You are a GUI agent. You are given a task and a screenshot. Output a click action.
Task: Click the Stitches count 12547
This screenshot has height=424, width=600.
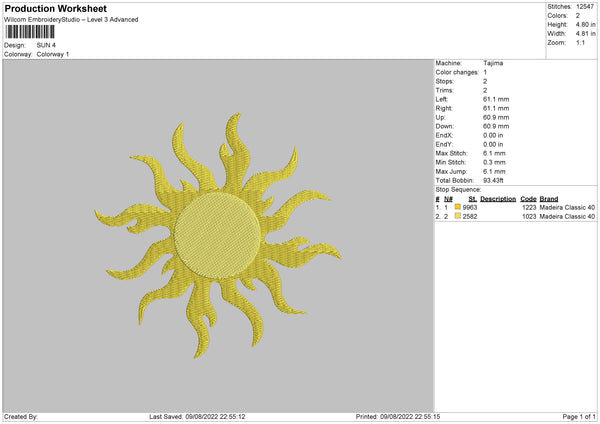(x=585, y=7)
